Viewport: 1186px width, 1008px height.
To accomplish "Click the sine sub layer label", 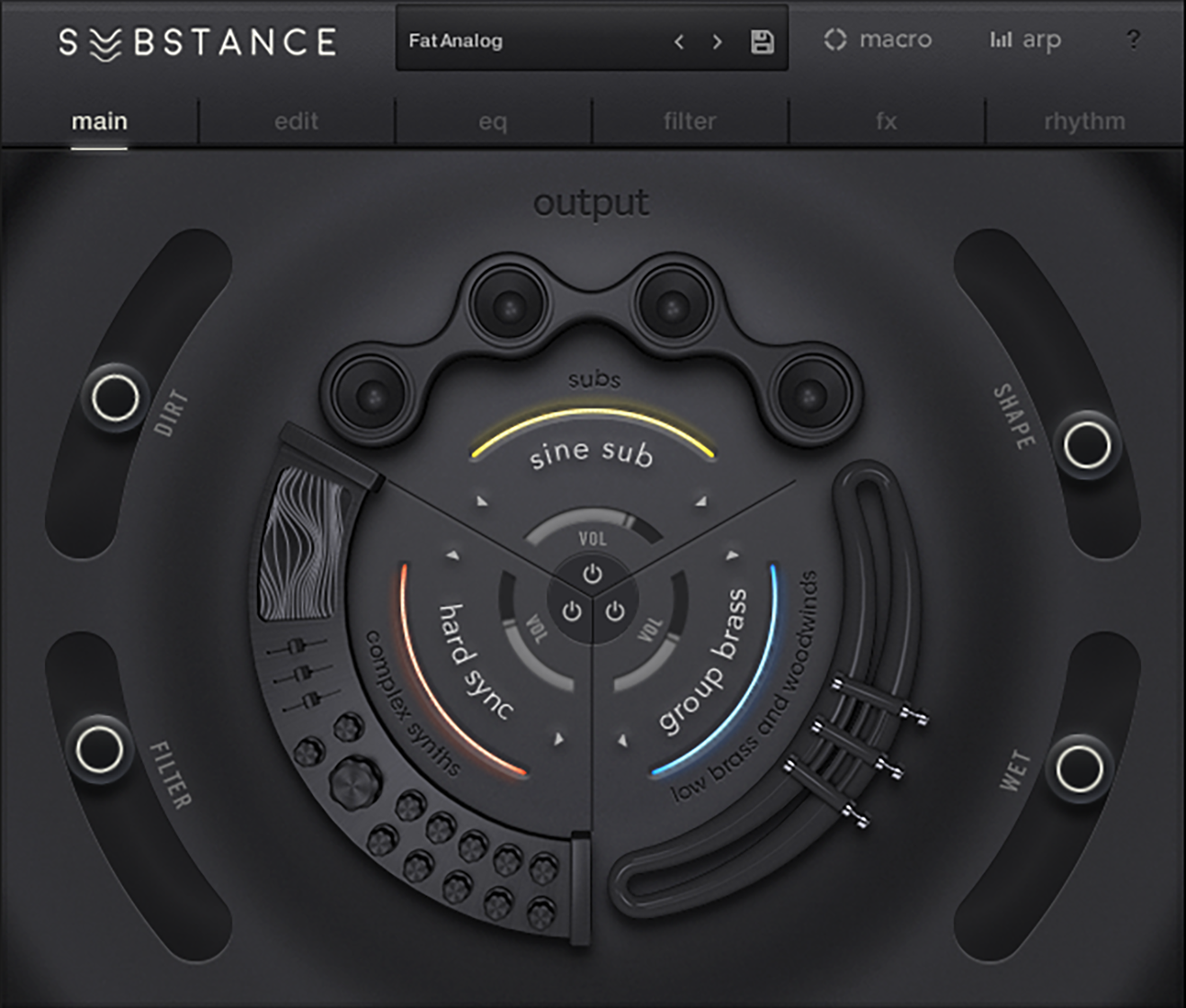I will 592,454.
